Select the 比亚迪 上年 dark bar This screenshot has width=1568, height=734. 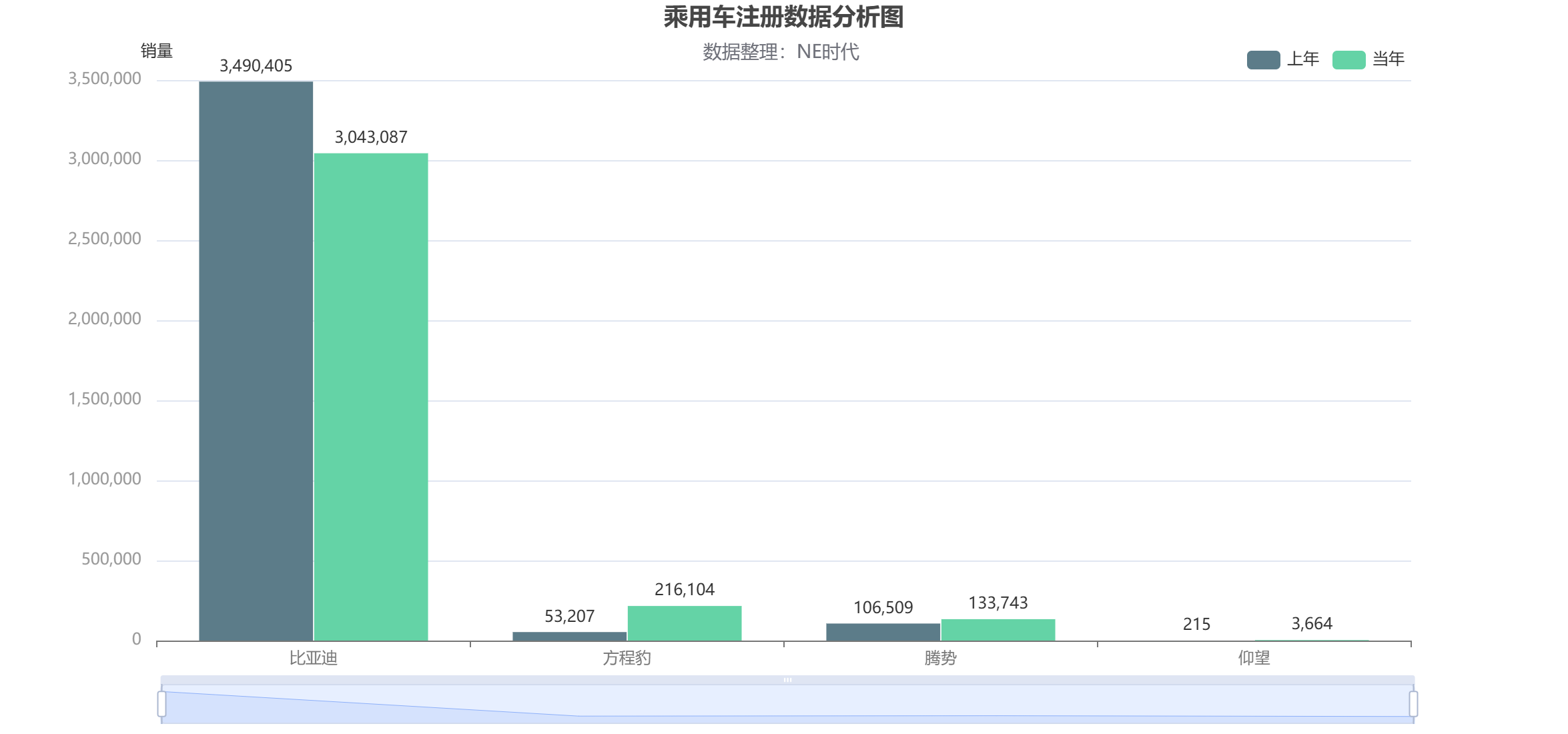(256, 360)
